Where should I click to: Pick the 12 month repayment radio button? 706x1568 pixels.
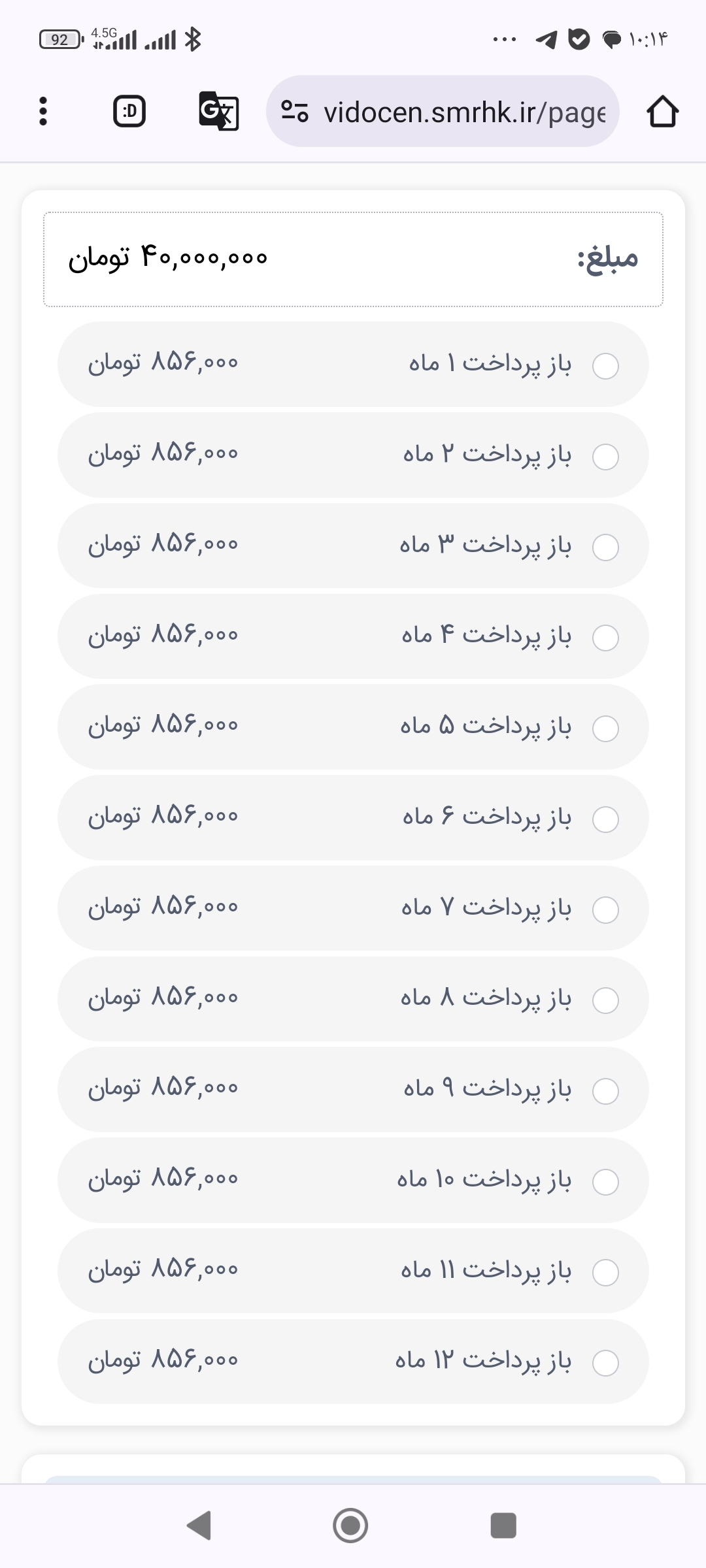[x=605, y=1363]
